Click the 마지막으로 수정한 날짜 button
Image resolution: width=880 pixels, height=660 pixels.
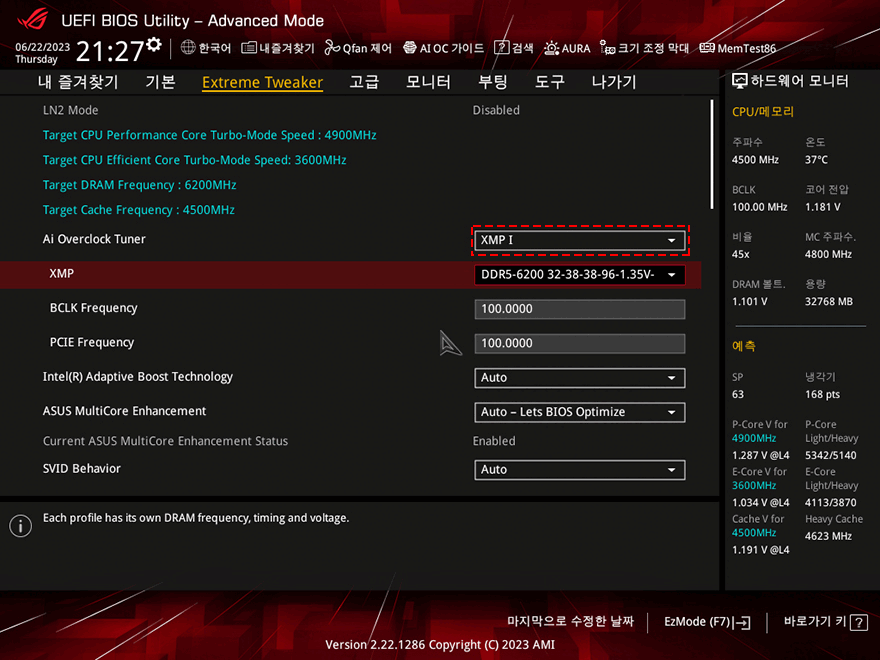pyautogui.click(x=570, y=621)
